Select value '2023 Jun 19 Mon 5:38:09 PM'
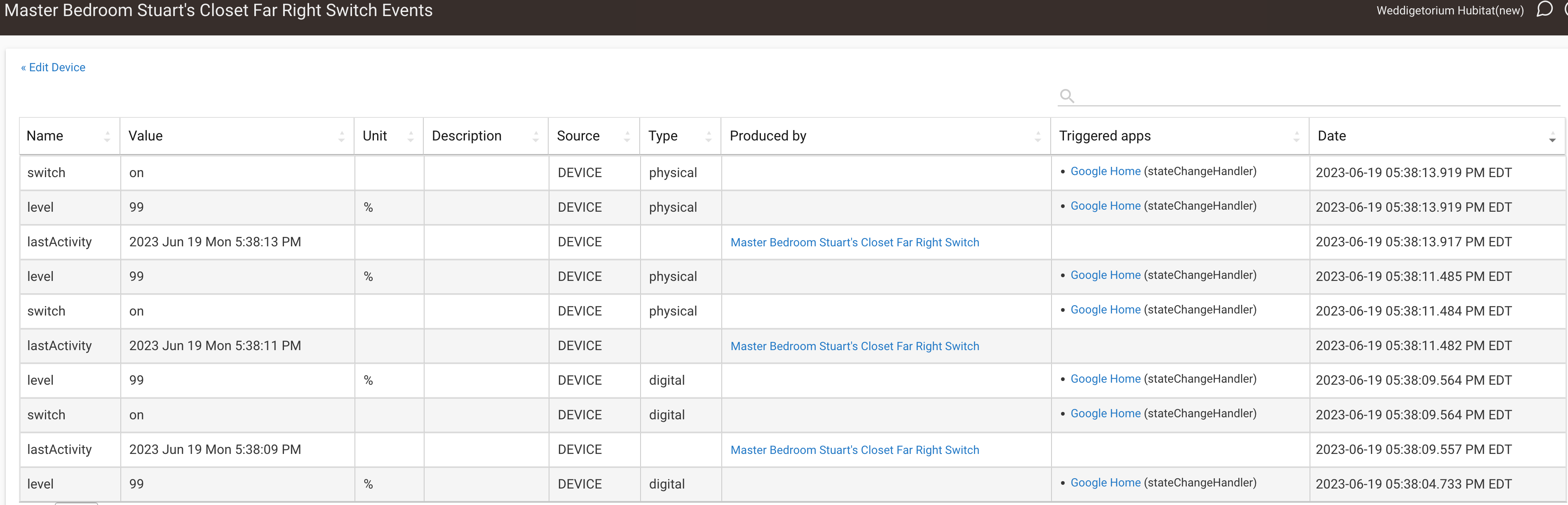The width and height of the screenshot is (1568, 505). [x=215, y=450]
